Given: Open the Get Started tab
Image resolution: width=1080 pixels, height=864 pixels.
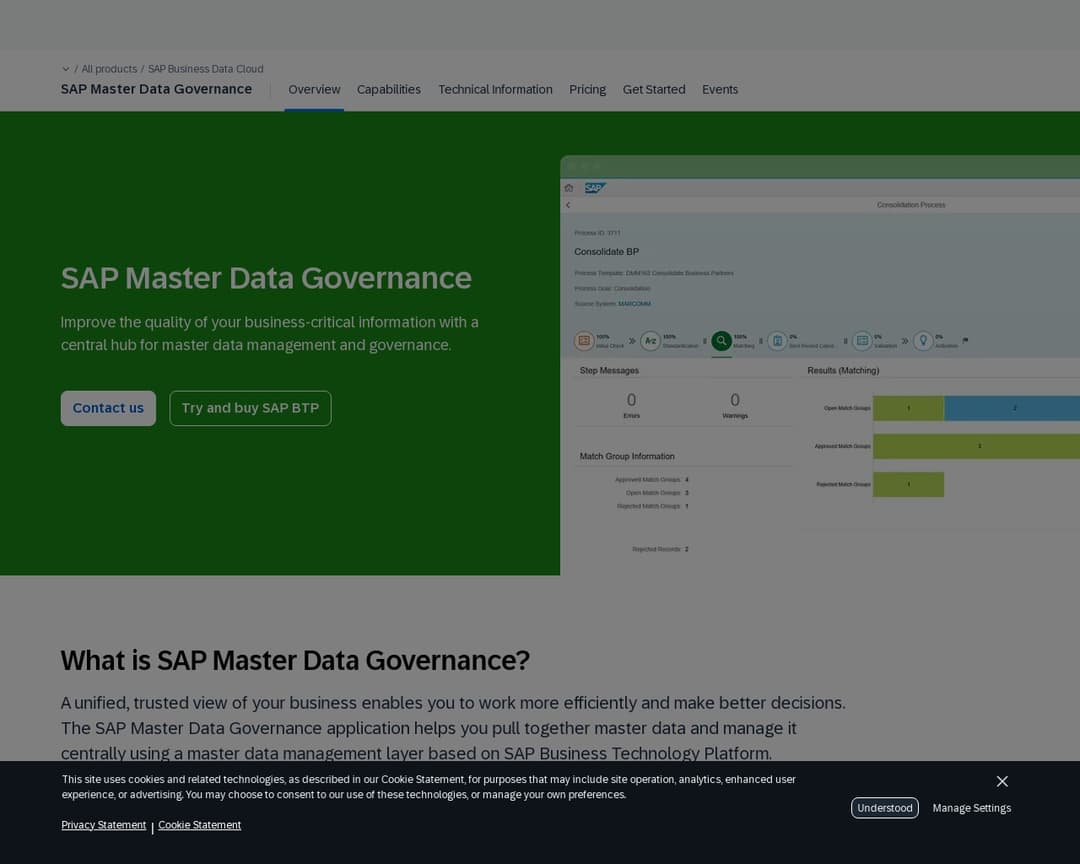Looking at the screenshot, I should [x=654, y=90].
